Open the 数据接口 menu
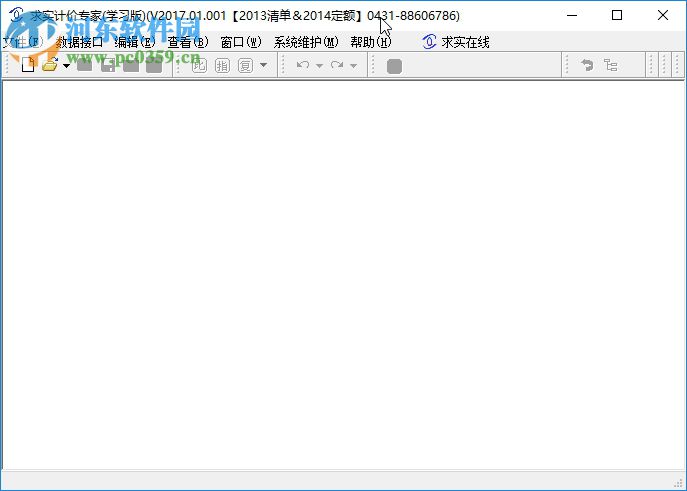687x491 pixels. 79,42
